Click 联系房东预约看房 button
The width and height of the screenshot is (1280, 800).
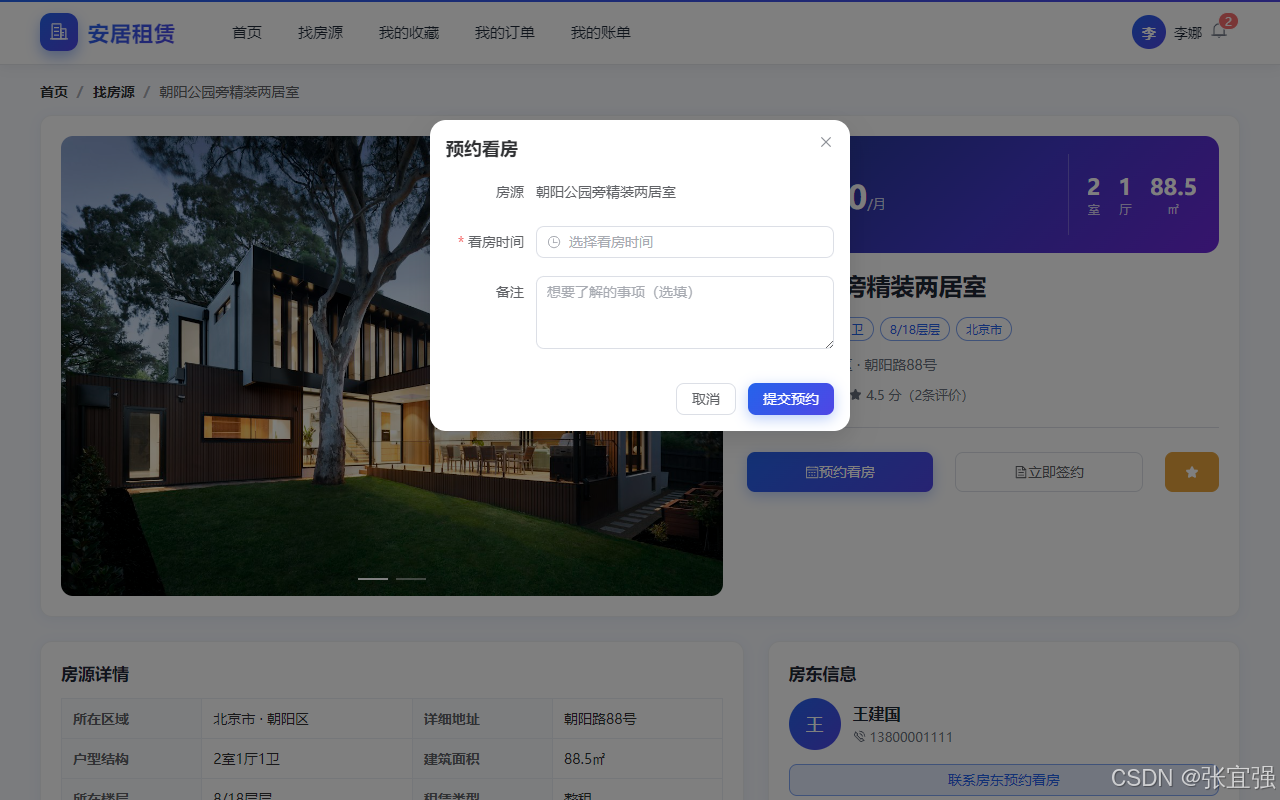1004,780
